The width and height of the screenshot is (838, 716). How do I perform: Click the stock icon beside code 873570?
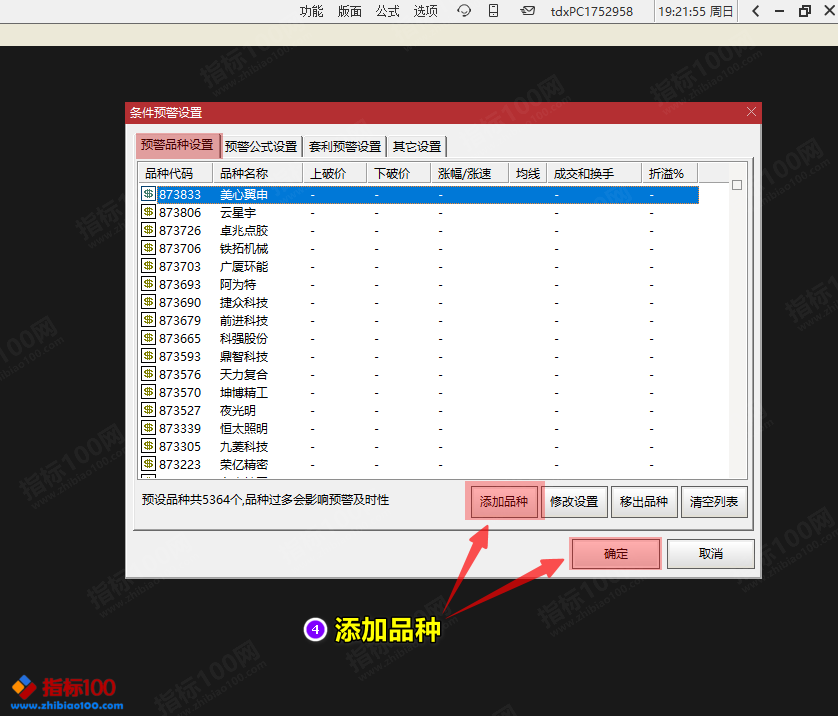[148, 392]
